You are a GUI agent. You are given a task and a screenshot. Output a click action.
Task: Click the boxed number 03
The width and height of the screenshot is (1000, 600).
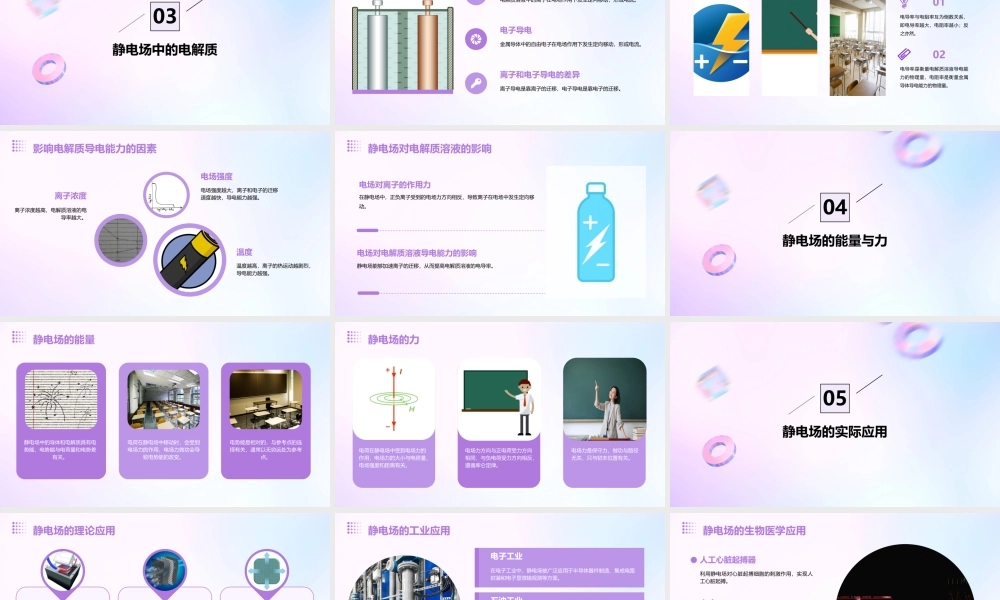(x=165, y=16)
